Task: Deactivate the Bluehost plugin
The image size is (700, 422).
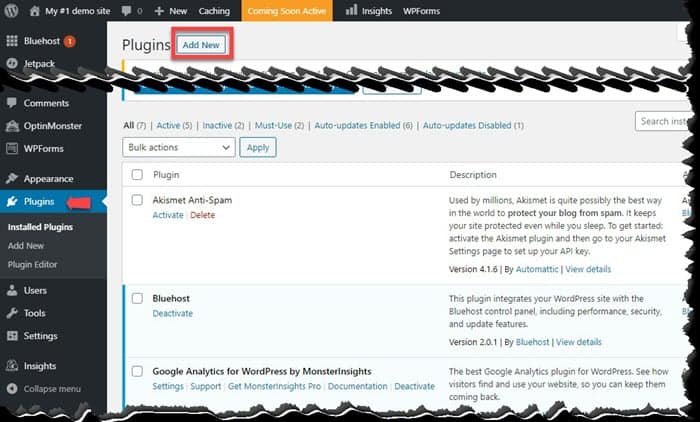Action: 173,313
